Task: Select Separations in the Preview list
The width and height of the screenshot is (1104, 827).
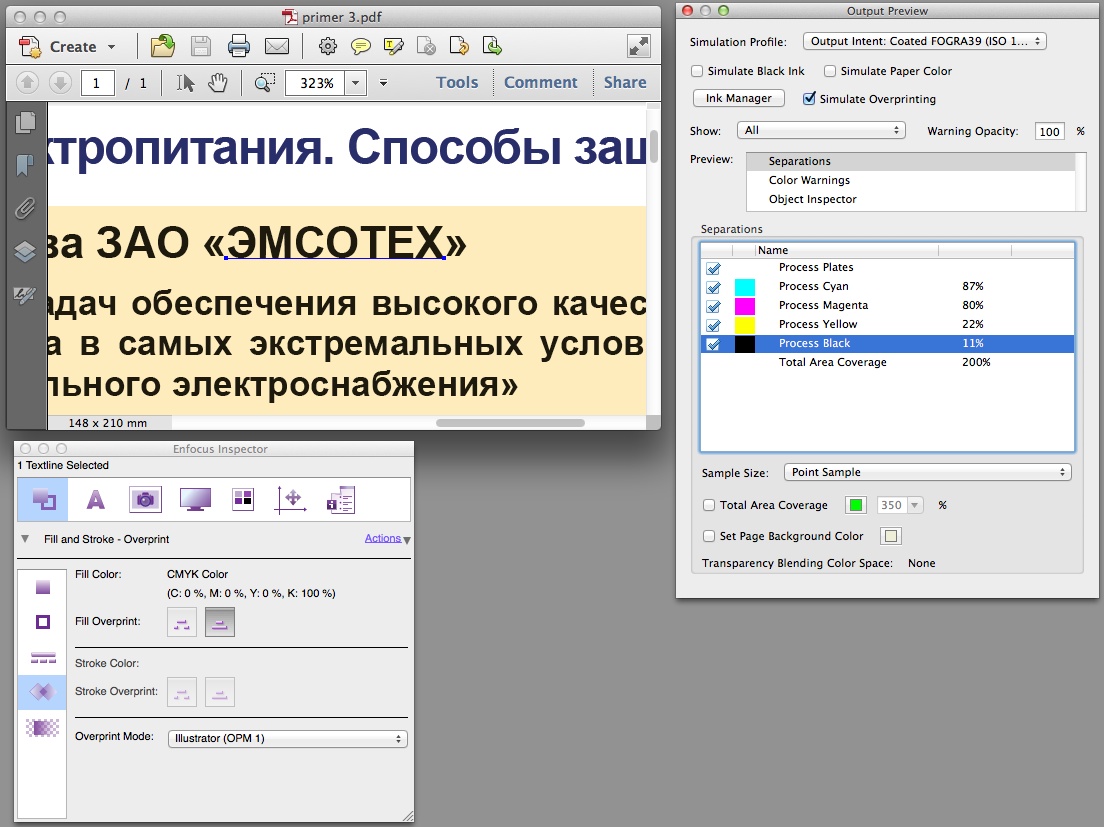Action: [x=911, y=161]
